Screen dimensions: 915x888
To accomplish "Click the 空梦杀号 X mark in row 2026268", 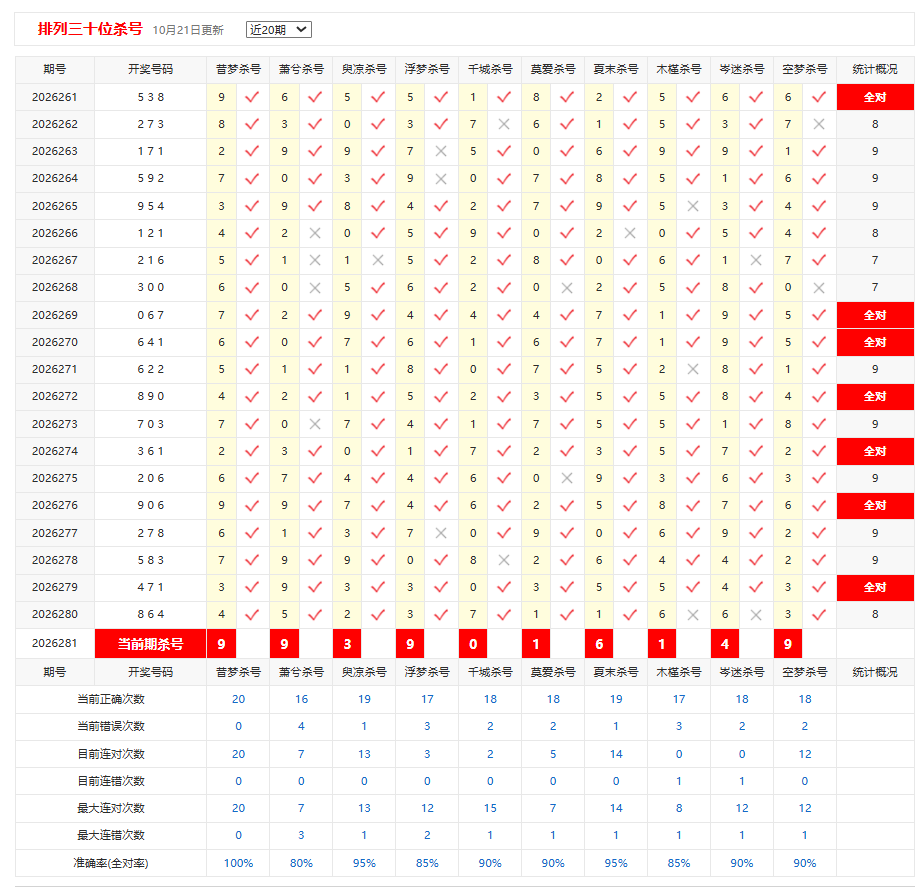I will [x=819, y=288].
